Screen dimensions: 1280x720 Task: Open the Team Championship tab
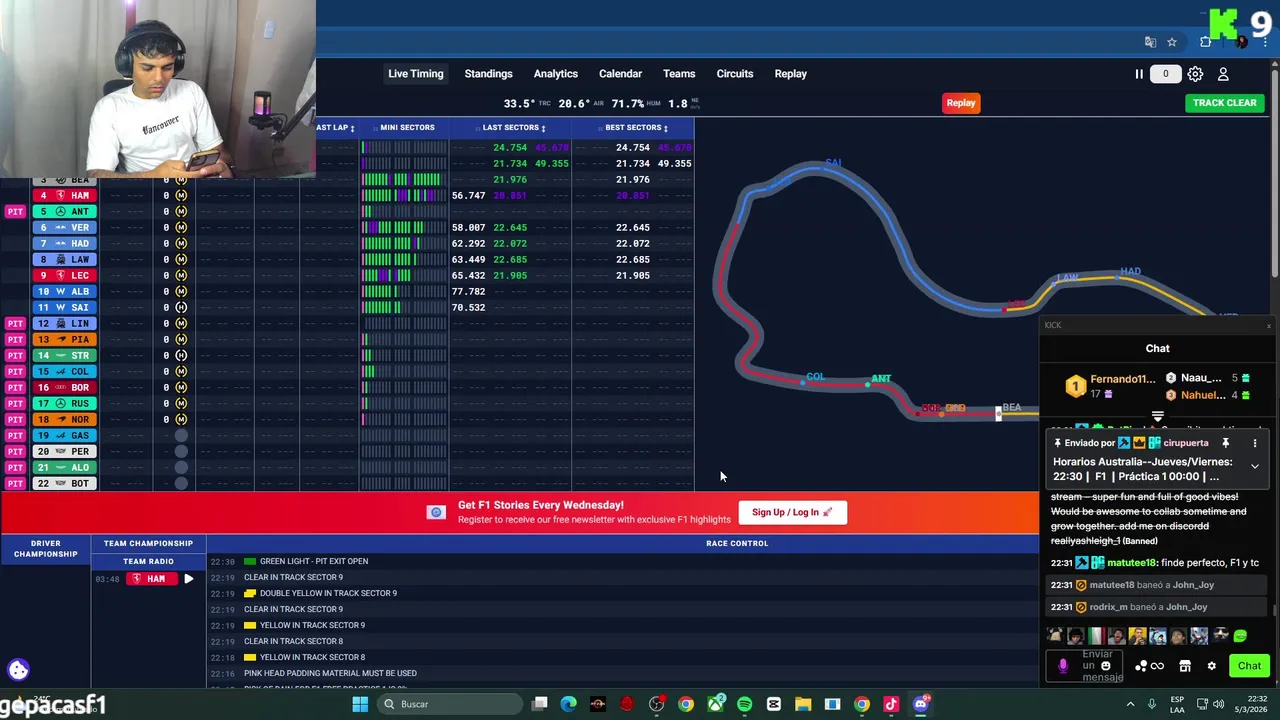click(148, 543)
